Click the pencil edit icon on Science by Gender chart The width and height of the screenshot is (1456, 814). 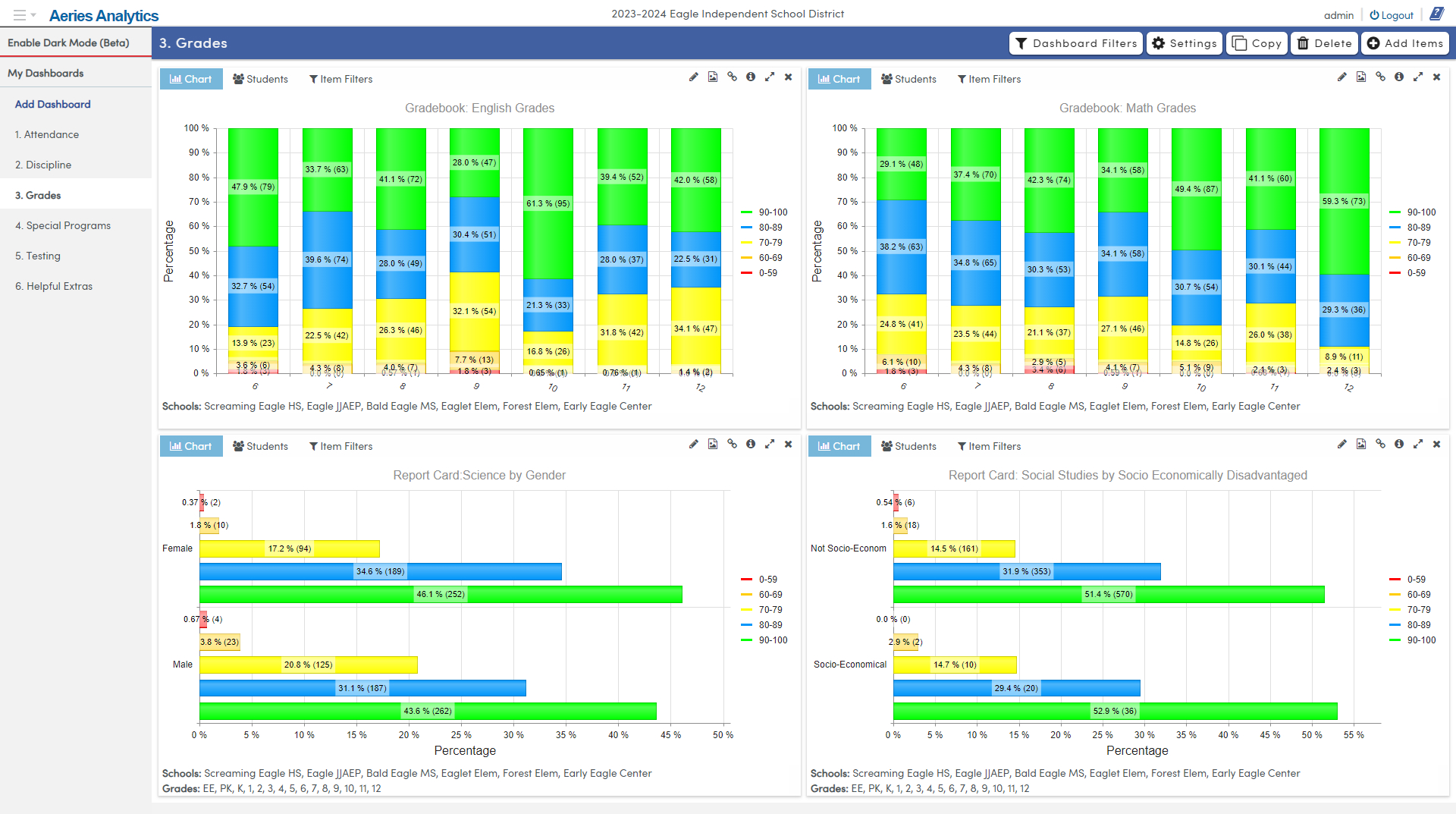click(x=693, y=445)
